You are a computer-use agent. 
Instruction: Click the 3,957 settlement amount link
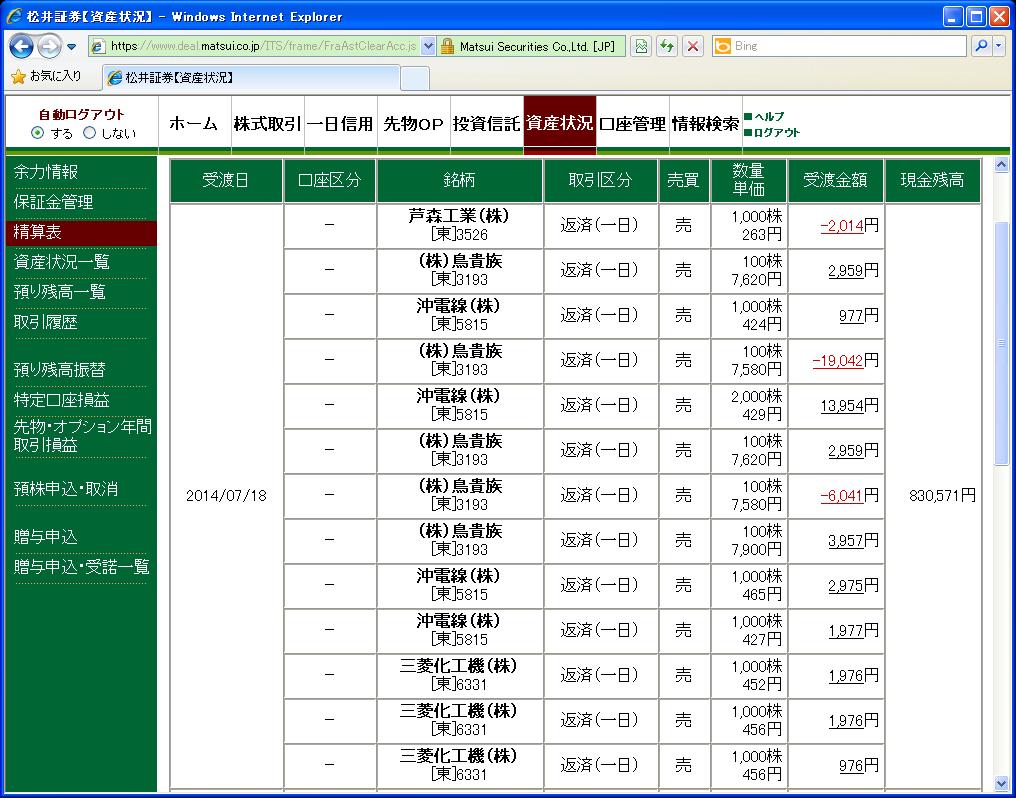pyautogui.click(x=846, y=541)
